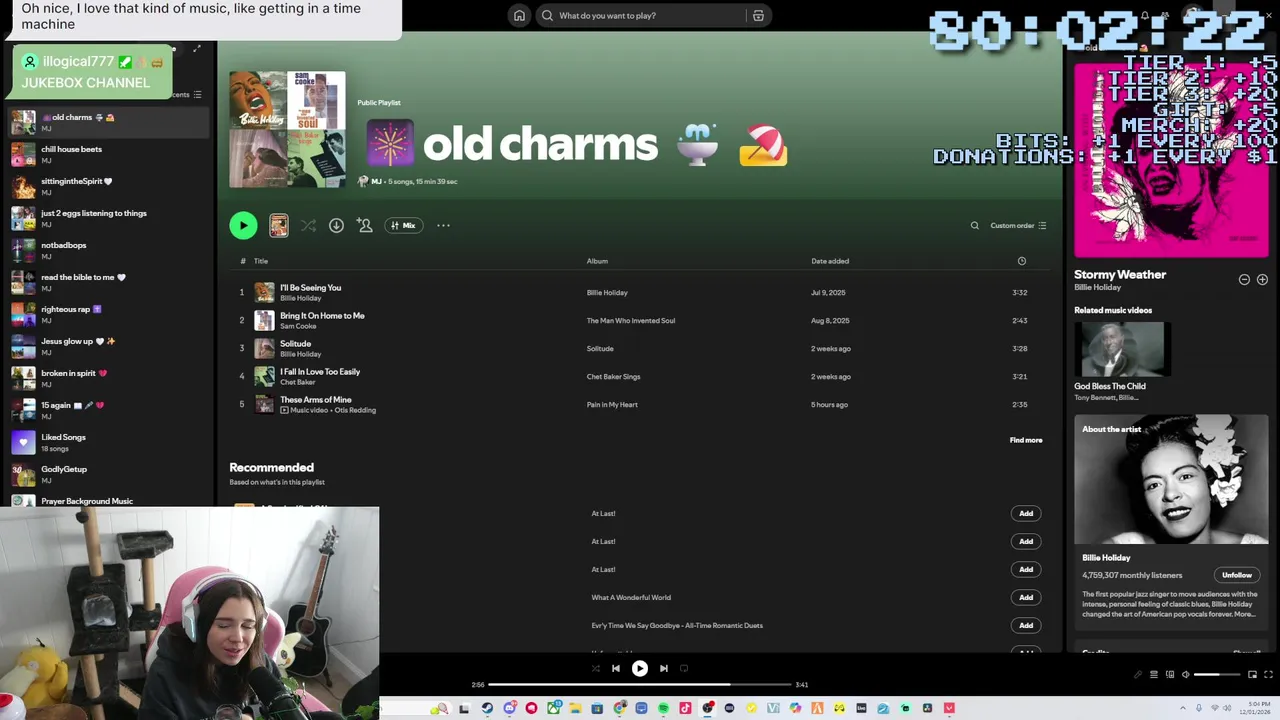
Task: Open 'read the bible to me' playlist
Action: (x=108, y=282)
